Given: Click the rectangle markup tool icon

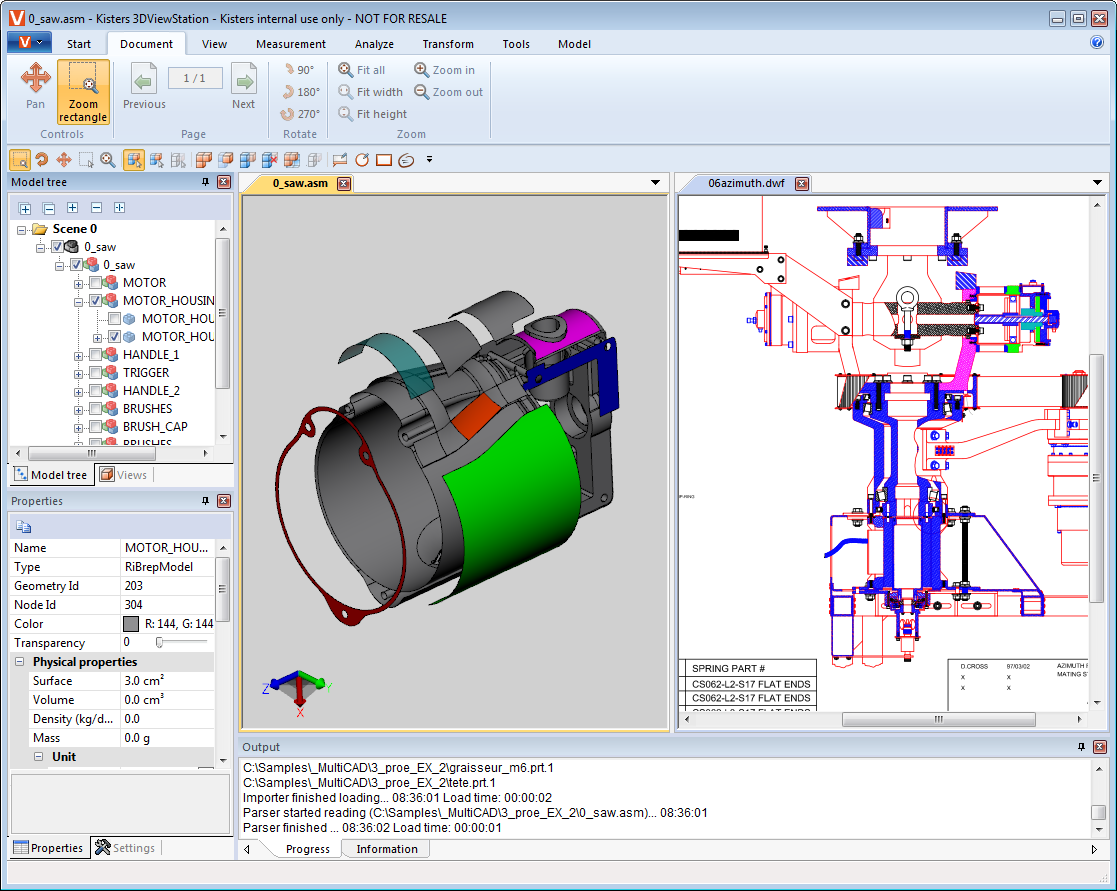Looking at the screenshot, I should tap(384, 160).
